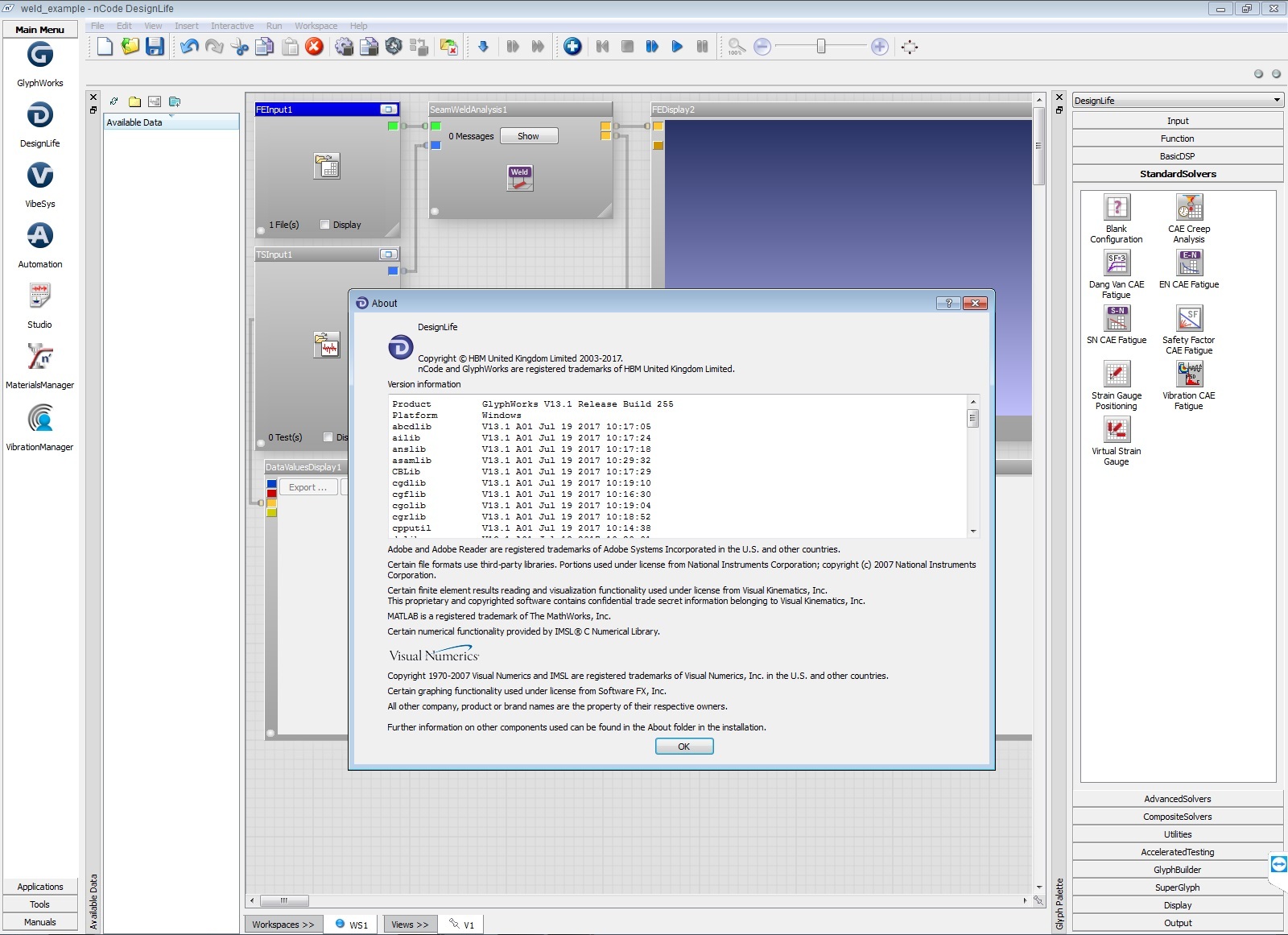Click the Redo arrow icon
Image resolution: width=1288 pixels, height=935 pixels.
click(214, 47)
